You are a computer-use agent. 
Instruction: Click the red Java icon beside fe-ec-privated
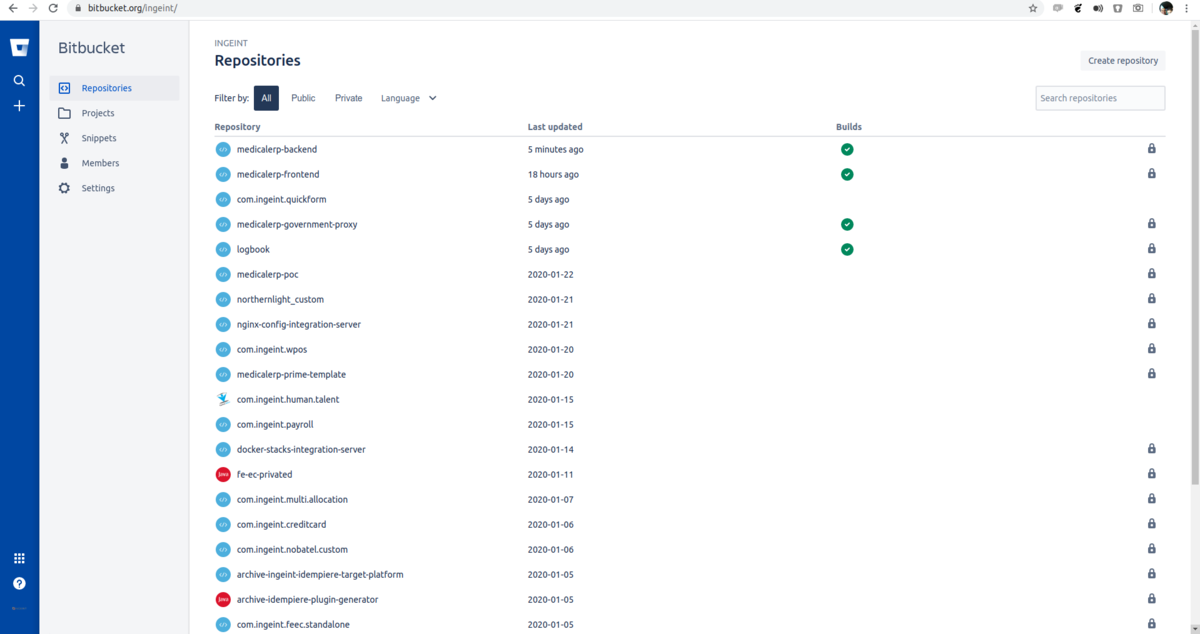point(223,474)
